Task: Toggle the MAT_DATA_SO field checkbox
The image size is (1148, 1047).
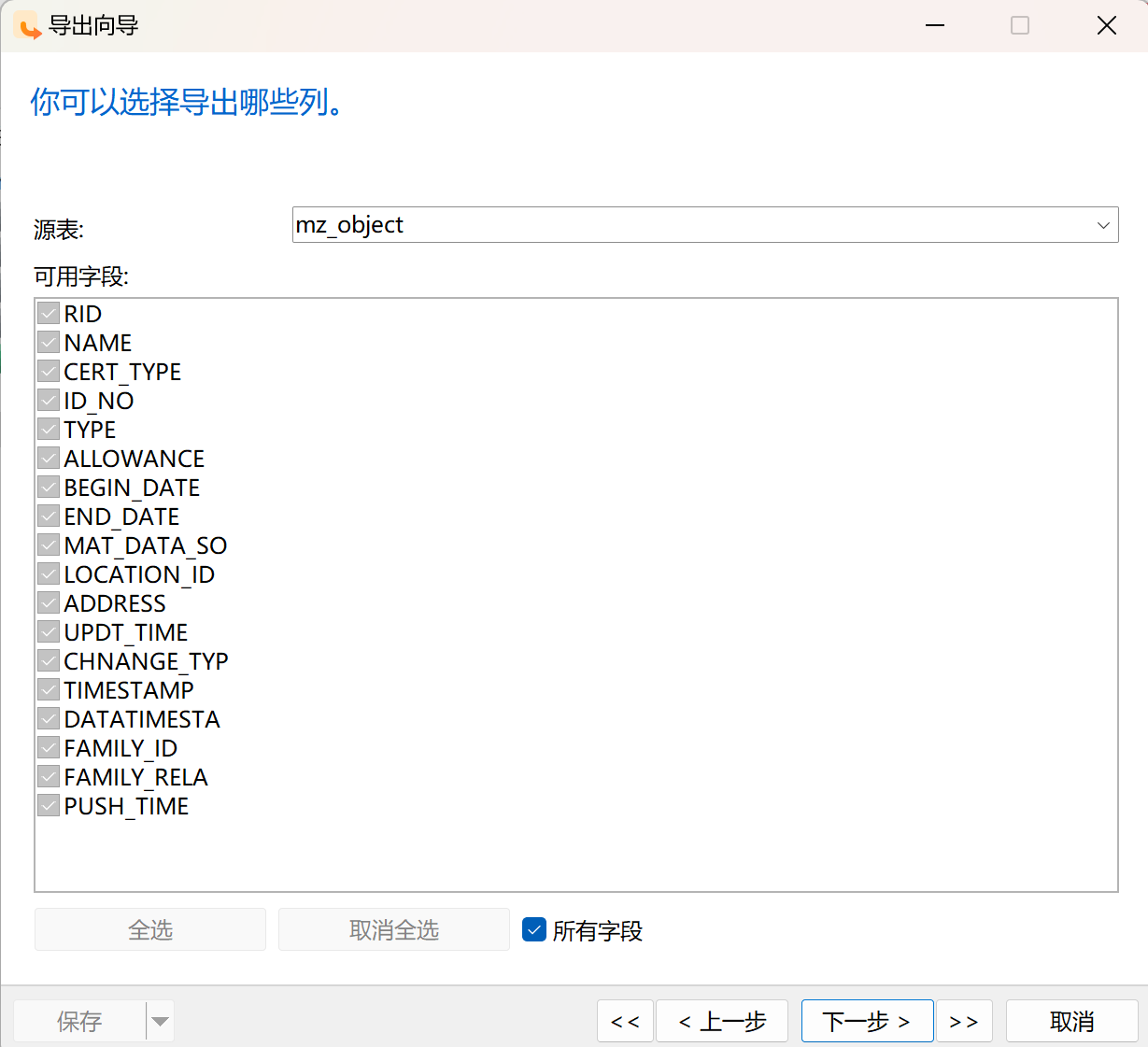Action: click(49, 545)
